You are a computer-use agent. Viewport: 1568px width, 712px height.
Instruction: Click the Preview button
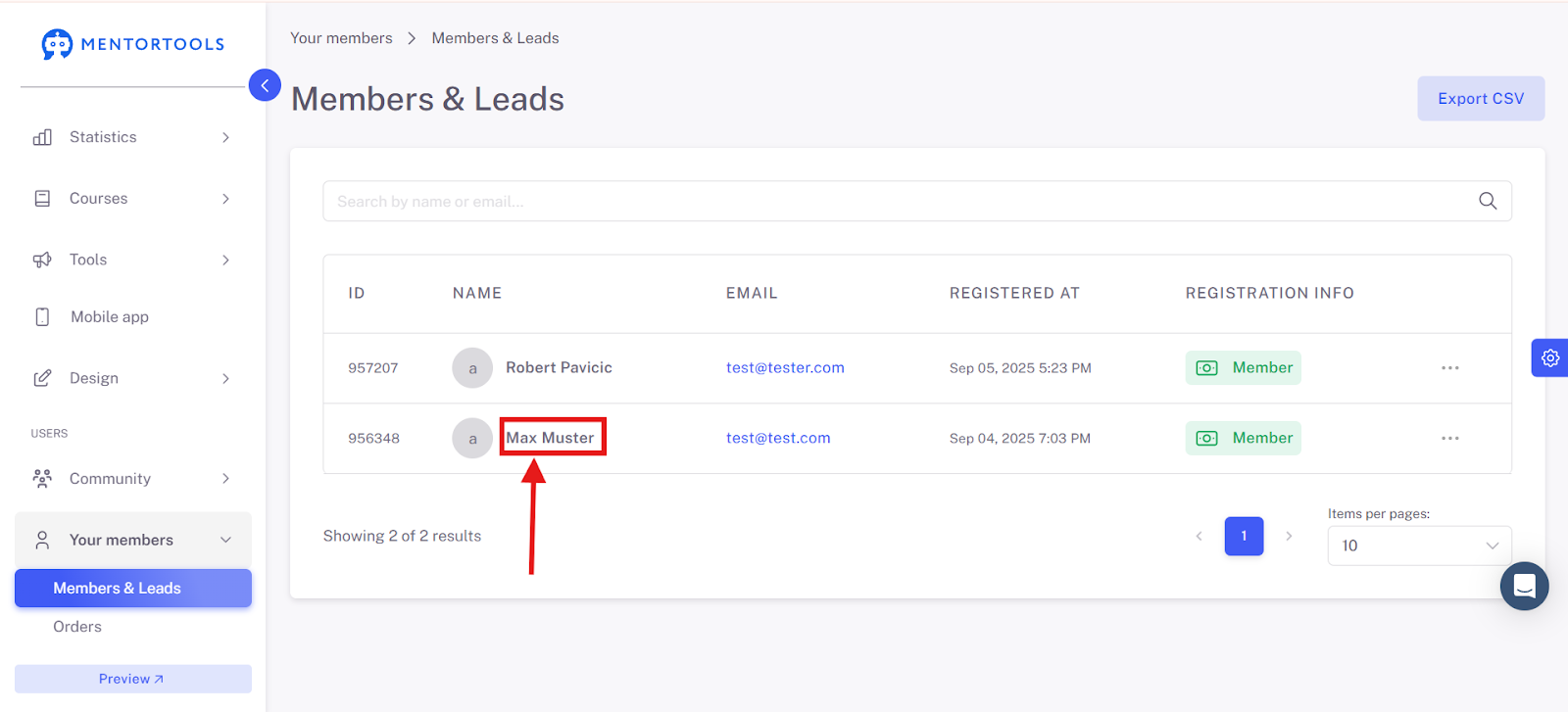pos(133,679)
